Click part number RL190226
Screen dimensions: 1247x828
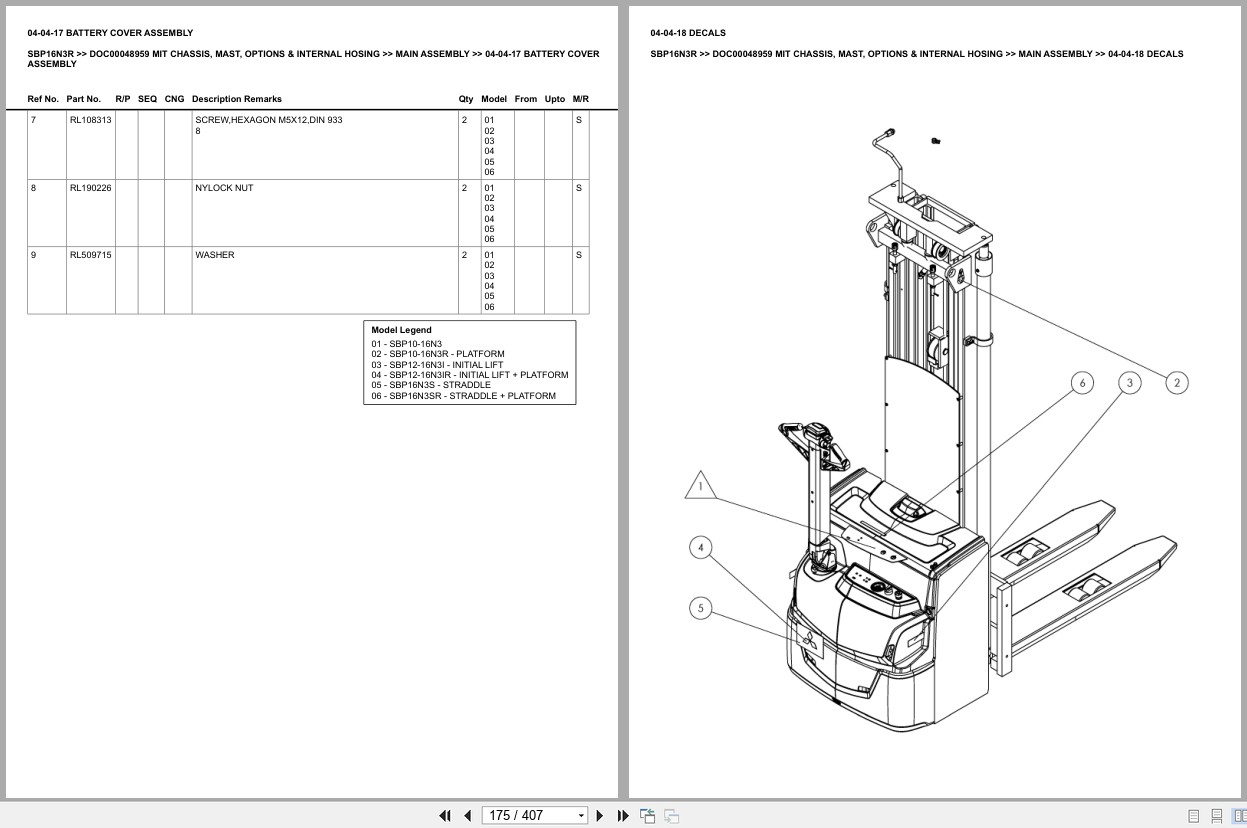pos(90,188)
